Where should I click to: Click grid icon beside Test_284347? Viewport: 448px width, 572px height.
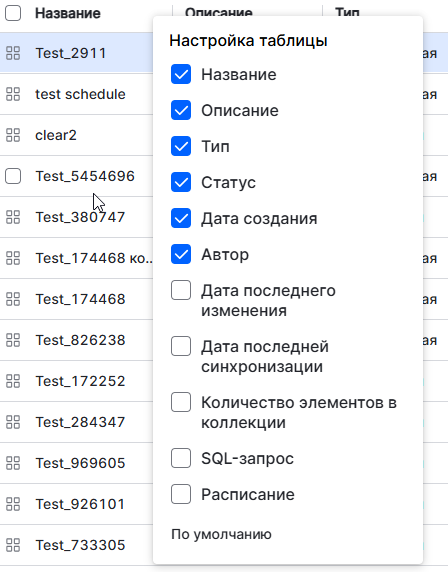(13, 422)
